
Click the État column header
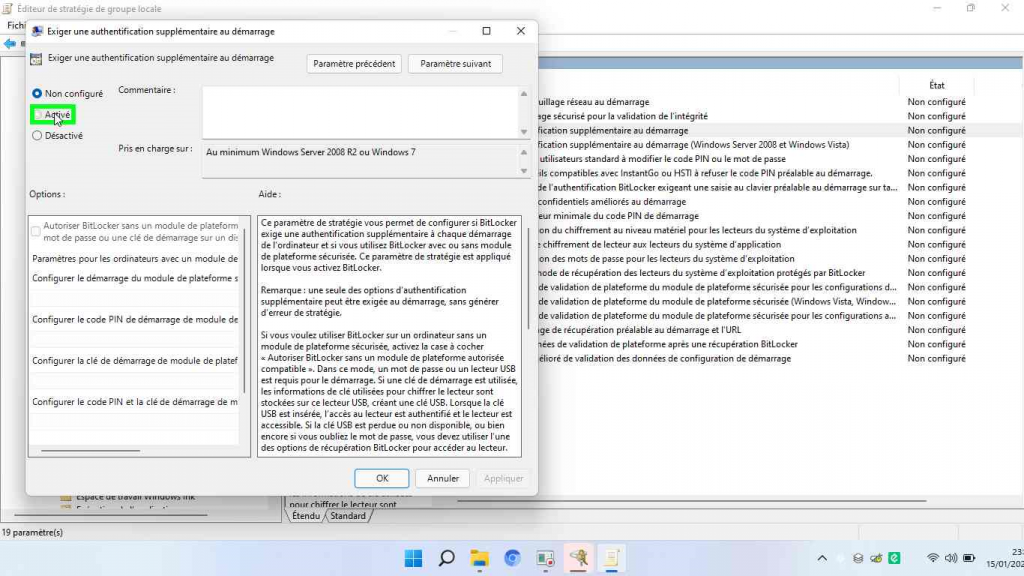pyautogui.click(x=936, y=85)
